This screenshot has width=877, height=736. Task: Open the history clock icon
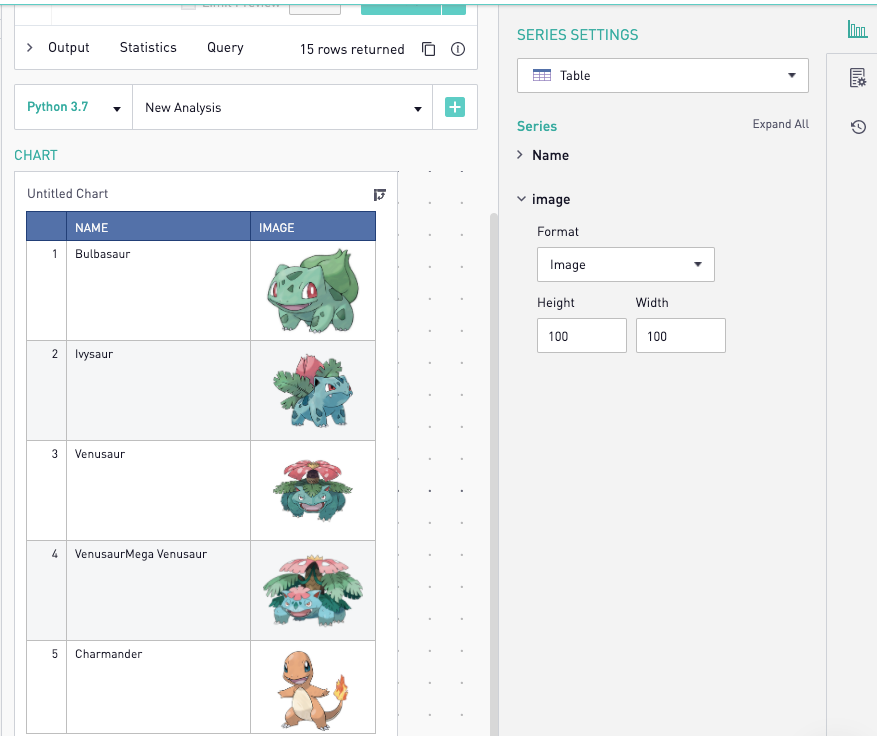858,127
